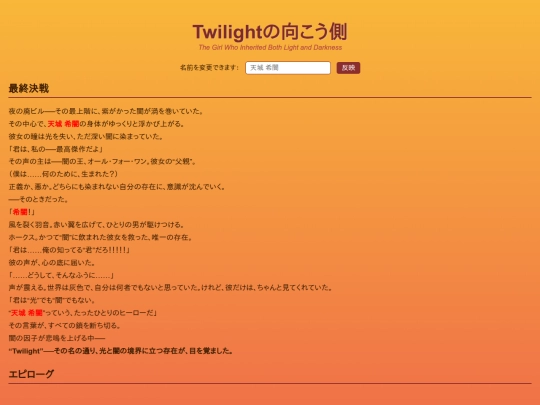Click the page title Twilightの向こう側
540x405 pixels.
(x=270, y=32)
